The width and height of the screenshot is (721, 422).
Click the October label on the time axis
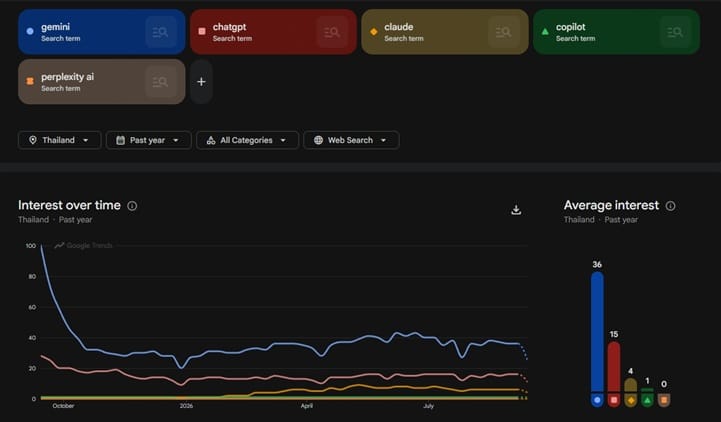tap(63, 406)
